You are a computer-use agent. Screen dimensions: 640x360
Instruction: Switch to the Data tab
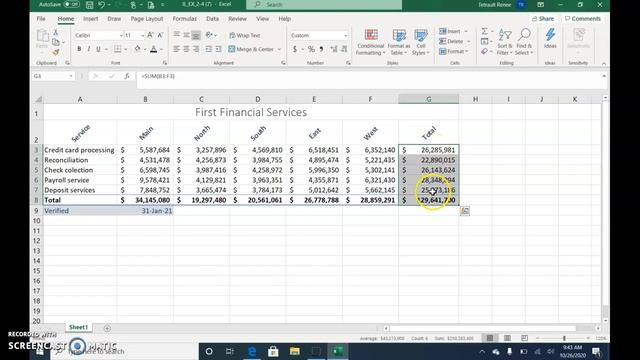pos(212,19)
